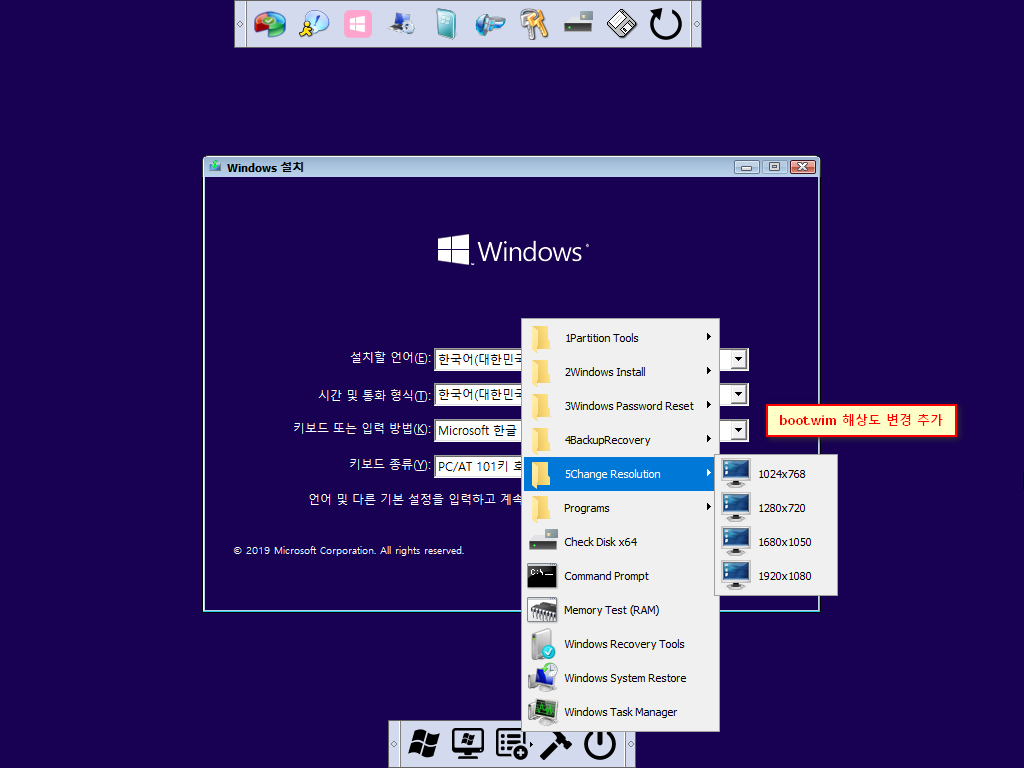1024x768 pixels.
Task: Maximize the Windows 설치 window
Action: (x=774, y=167)
